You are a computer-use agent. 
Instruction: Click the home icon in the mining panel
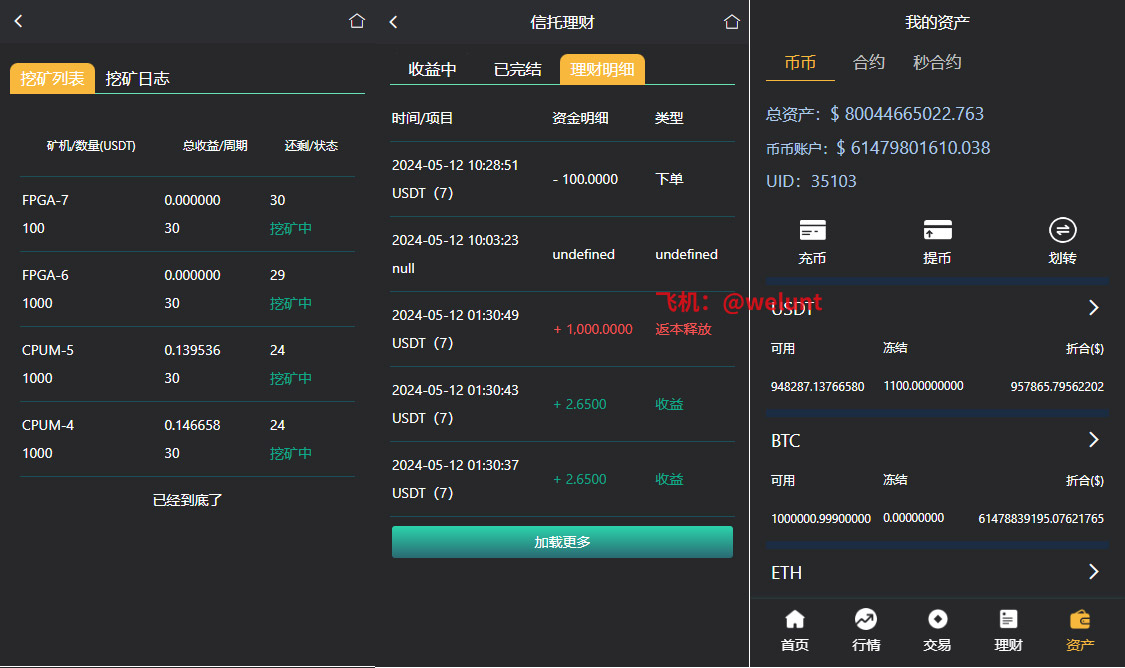357,21
